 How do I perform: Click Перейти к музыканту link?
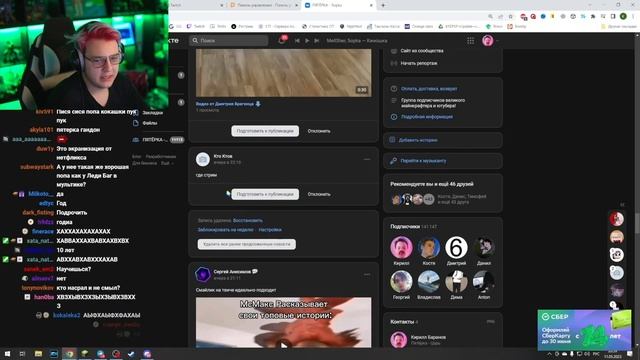(443, 161)
